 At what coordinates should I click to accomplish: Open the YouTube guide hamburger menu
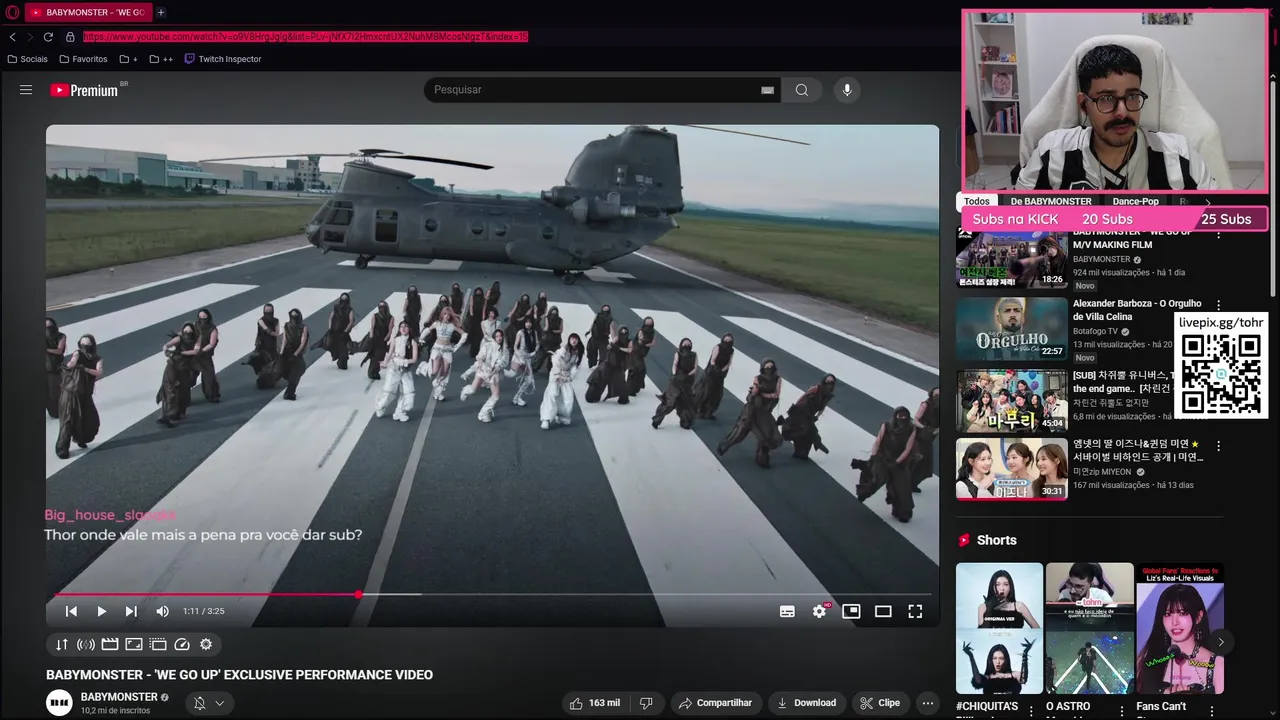click(26, 90)
